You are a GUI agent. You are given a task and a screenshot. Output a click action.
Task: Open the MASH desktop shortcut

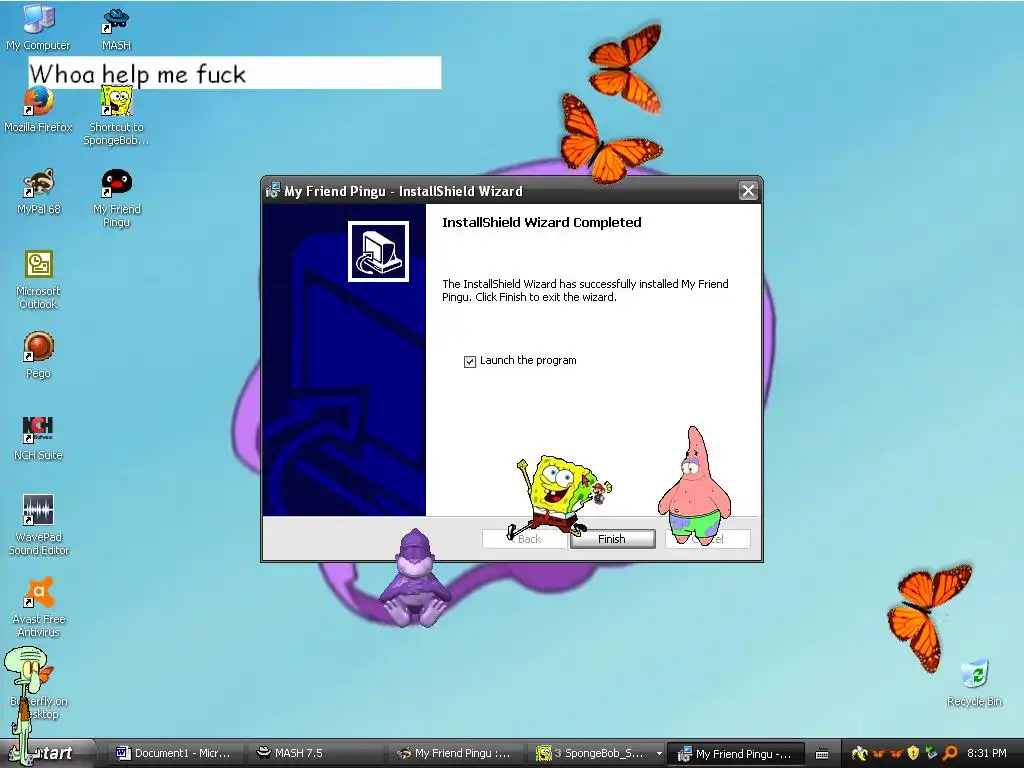point(116,27)
